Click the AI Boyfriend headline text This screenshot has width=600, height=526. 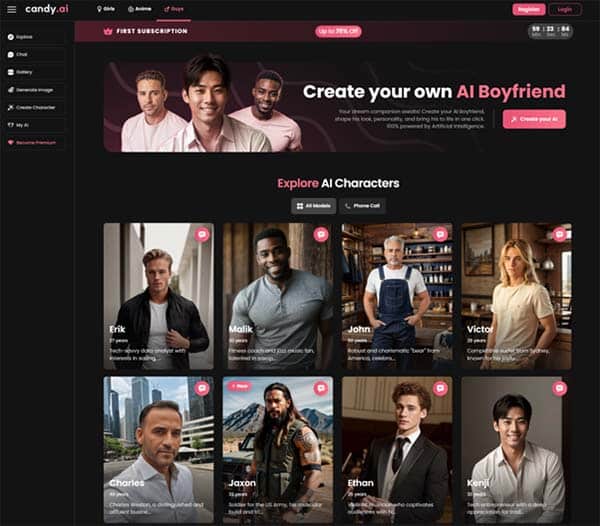pyautogui.click(x=511, y=92)
